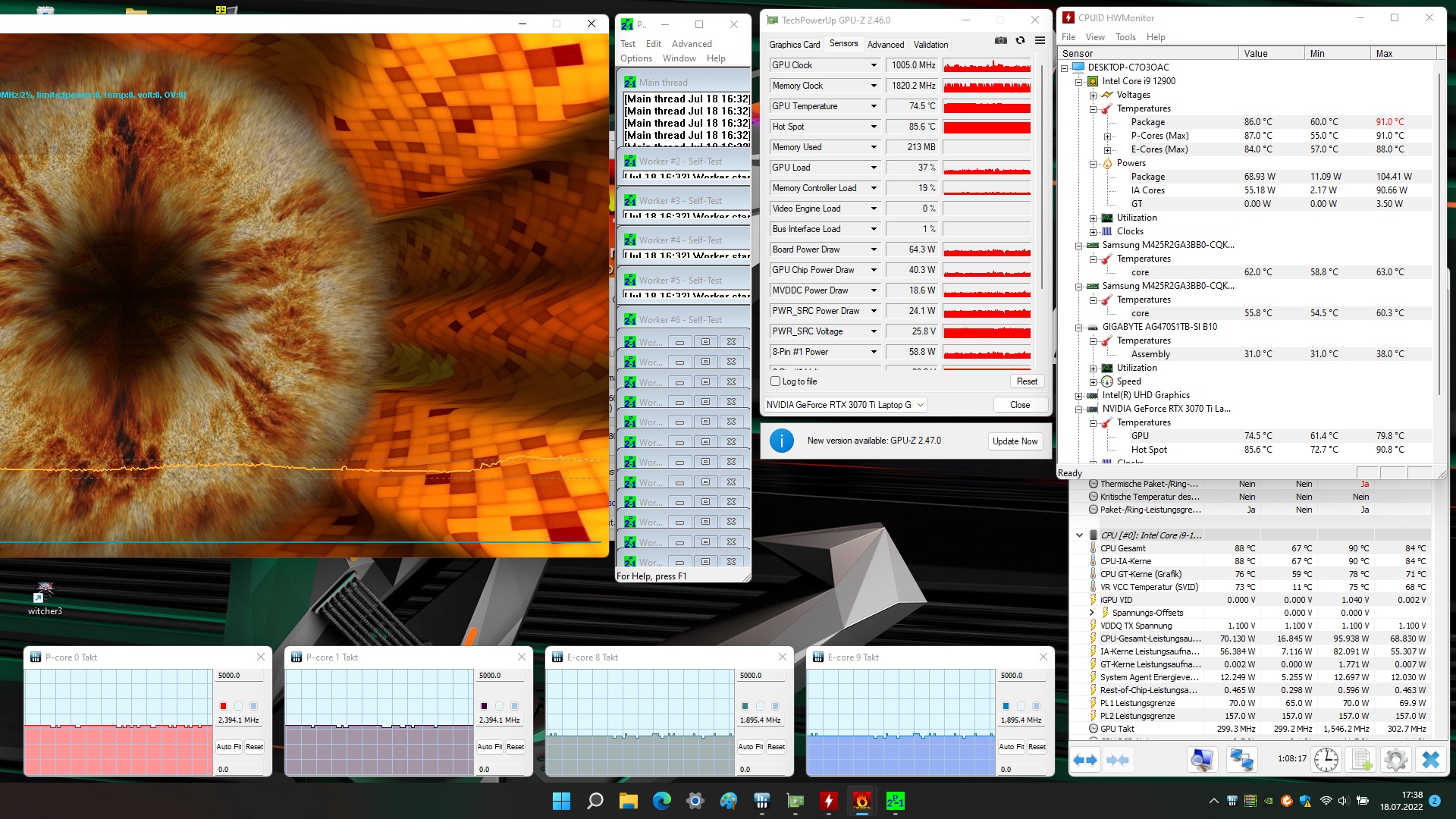Show hidden system tray icons chevron
1456x819 pixels.
pyautogui.click(x=1213, y=801)
